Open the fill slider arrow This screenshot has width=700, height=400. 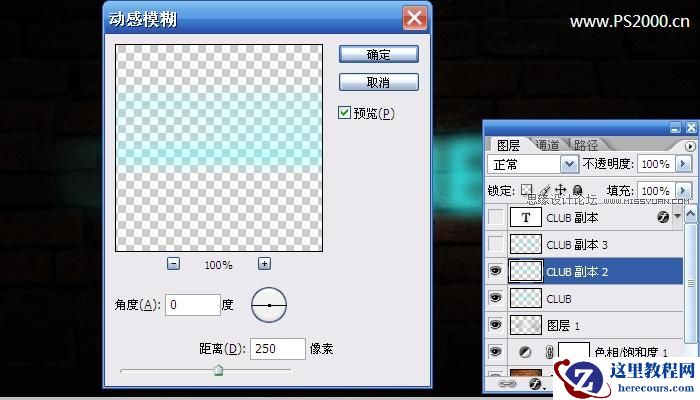(x=683, y=191)
